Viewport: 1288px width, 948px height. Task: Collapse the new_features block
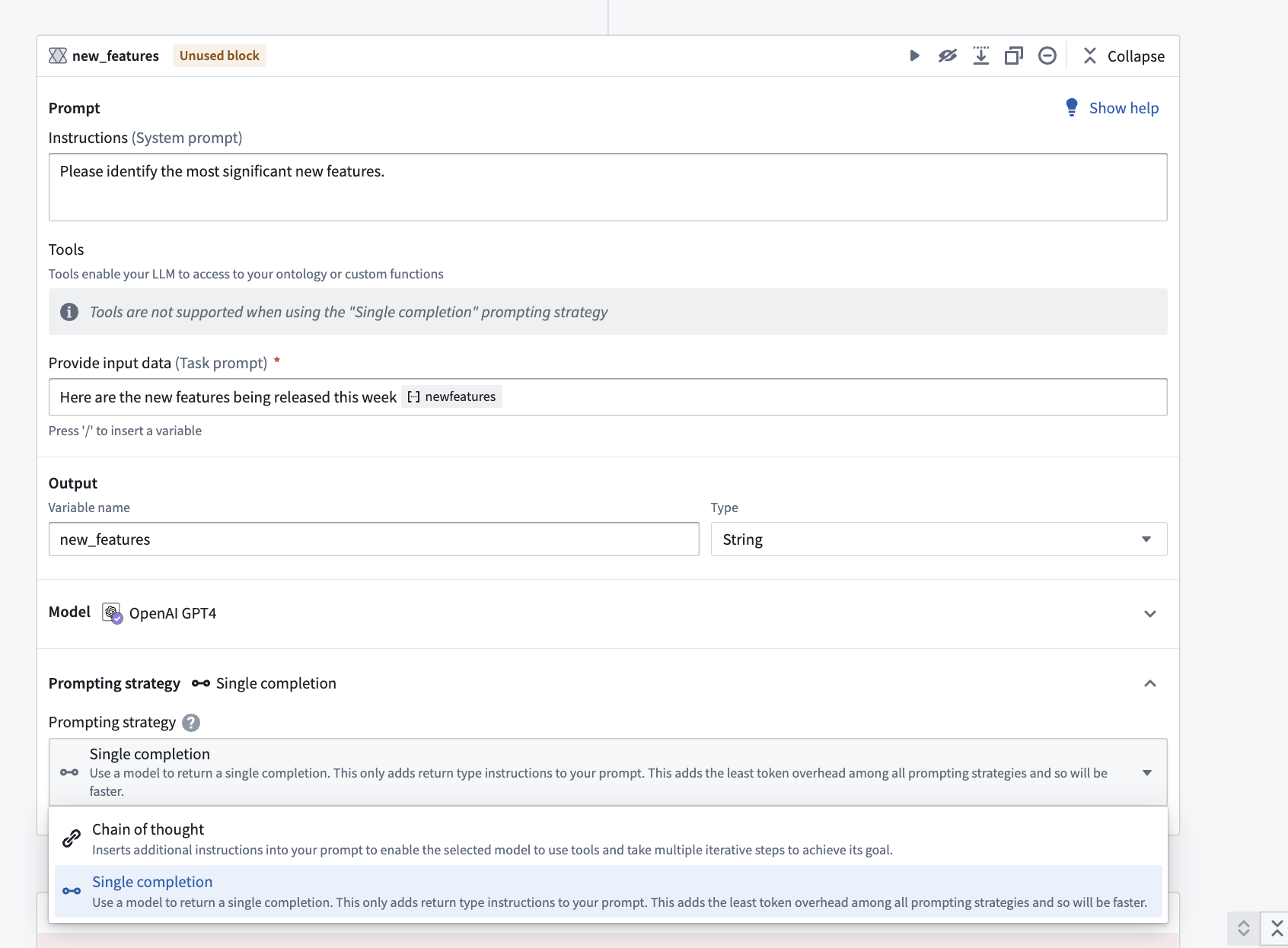point(1124,56)
